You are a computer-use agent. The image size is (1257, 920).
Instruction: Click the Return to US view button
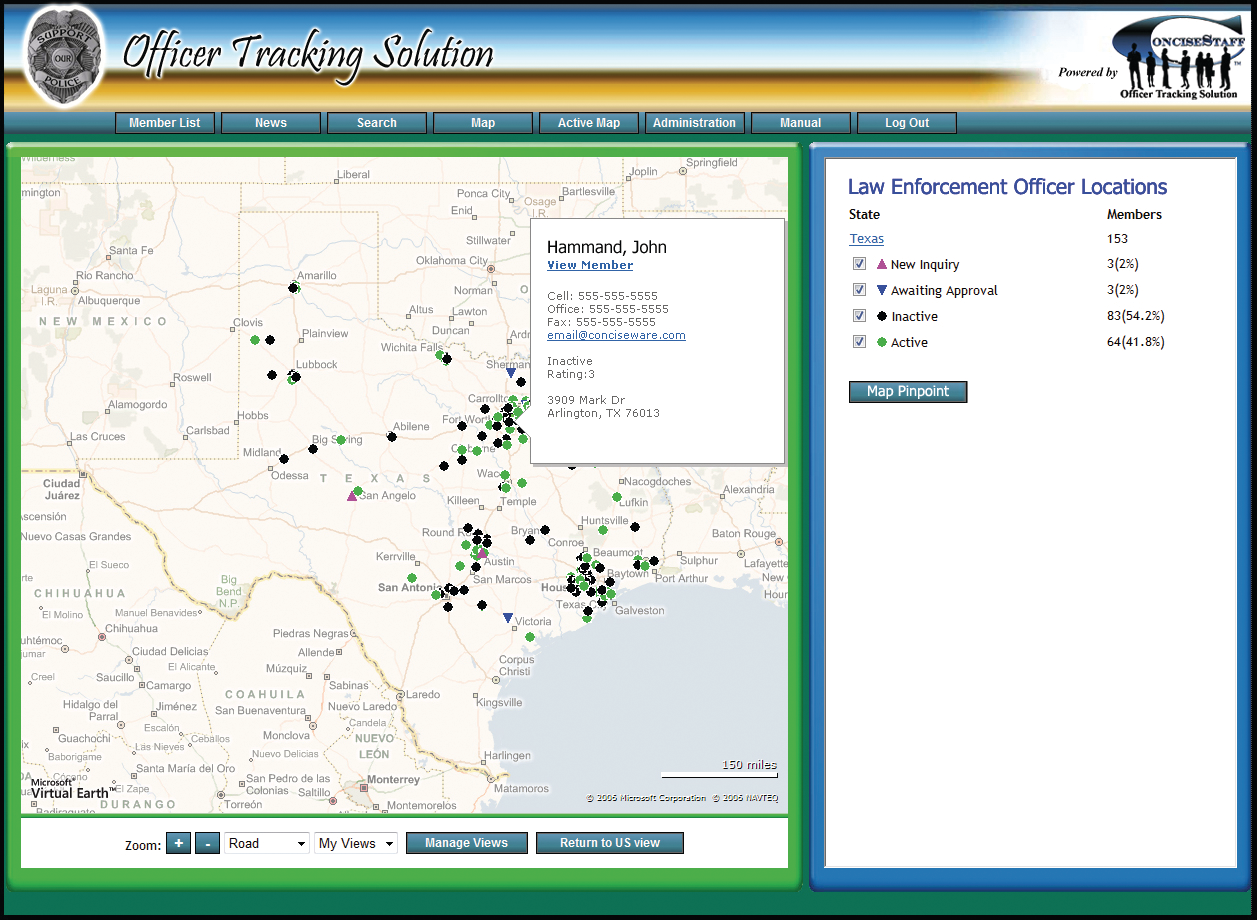point(610,843)
